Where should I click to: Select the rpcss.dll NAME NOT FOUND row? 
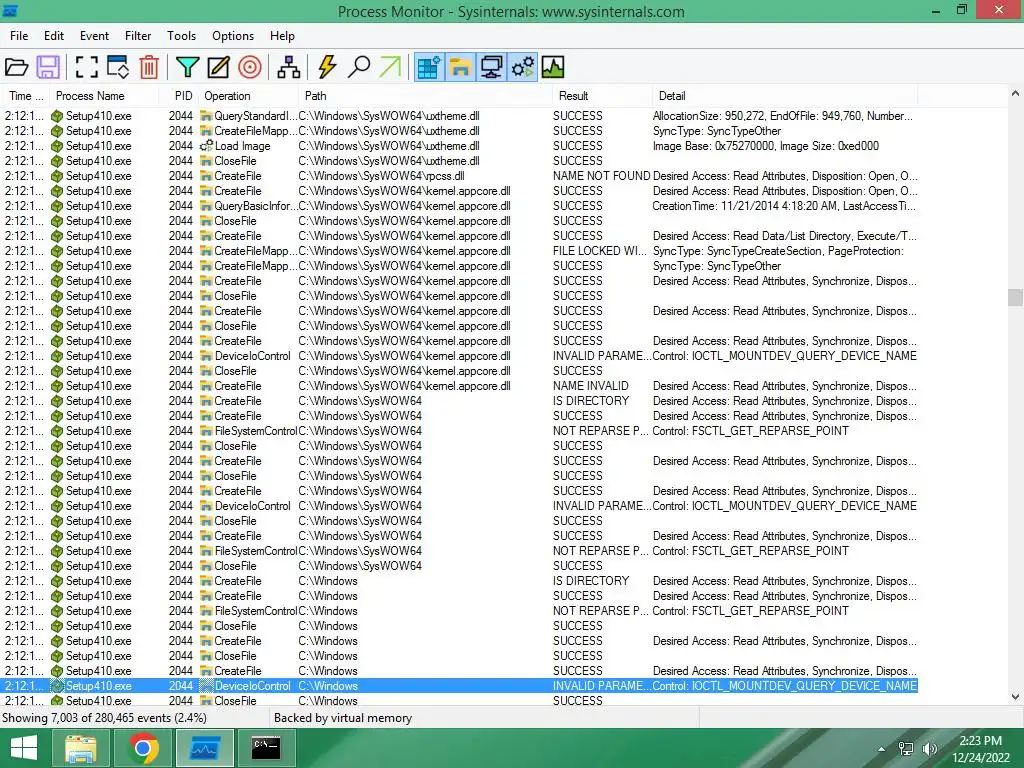[459, 176]
